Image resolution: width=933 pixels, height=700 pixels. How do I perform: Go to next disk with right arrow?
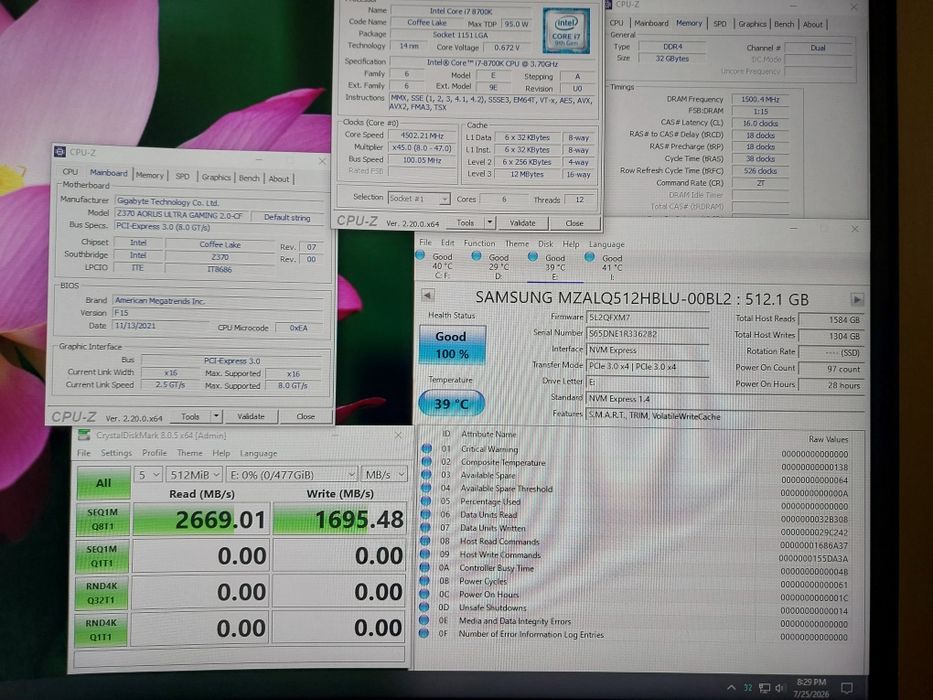[856, 299]
